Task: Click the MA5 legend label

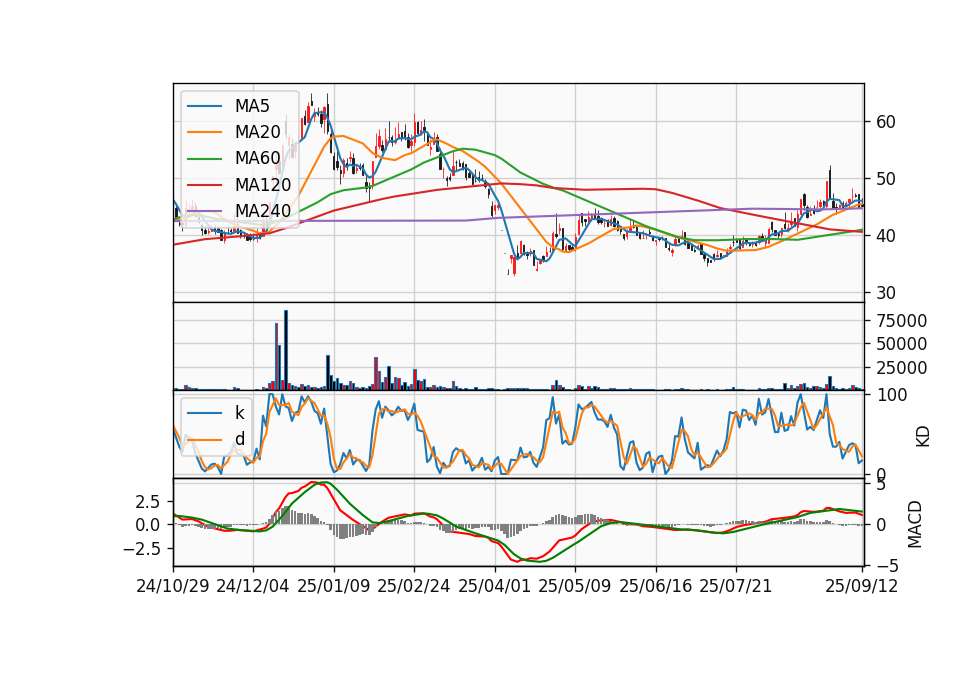Action: [252, 106]
